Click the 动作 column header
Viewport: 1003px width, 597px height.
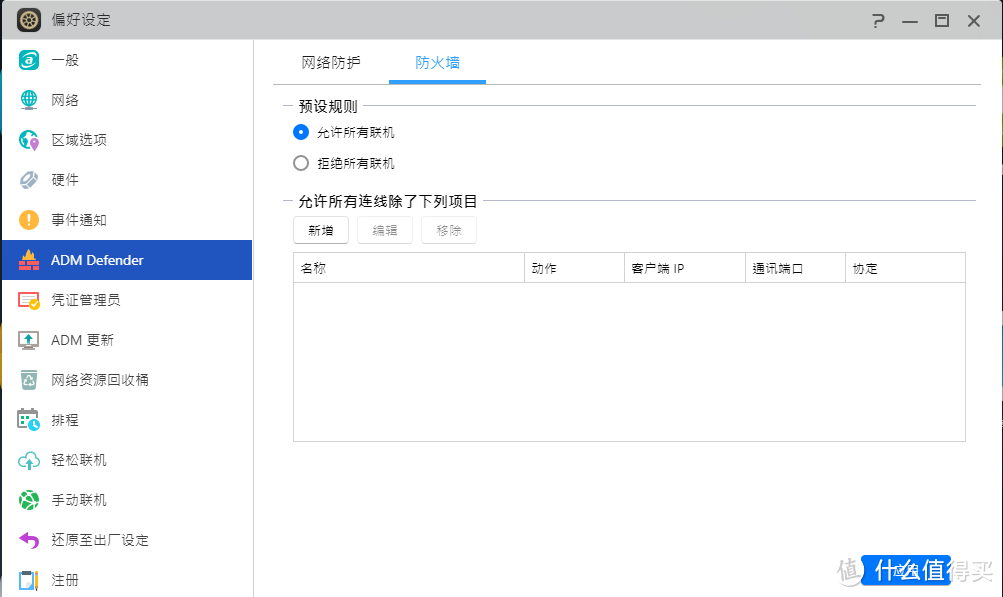pos(574,268)
